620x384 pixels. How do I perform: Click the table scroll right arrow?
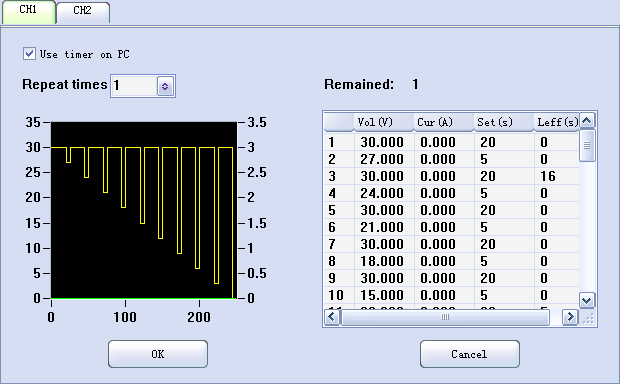click(x=570, y=317)
